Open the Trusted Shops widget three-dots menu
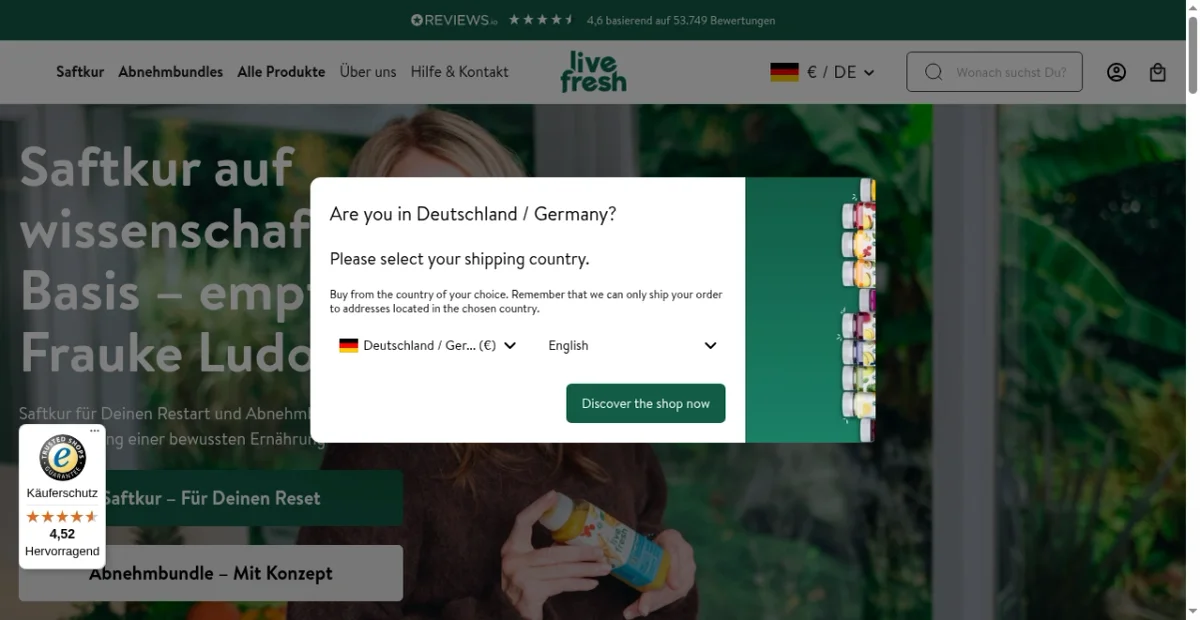The image size is (1200, 620). [x=95, y=431]
